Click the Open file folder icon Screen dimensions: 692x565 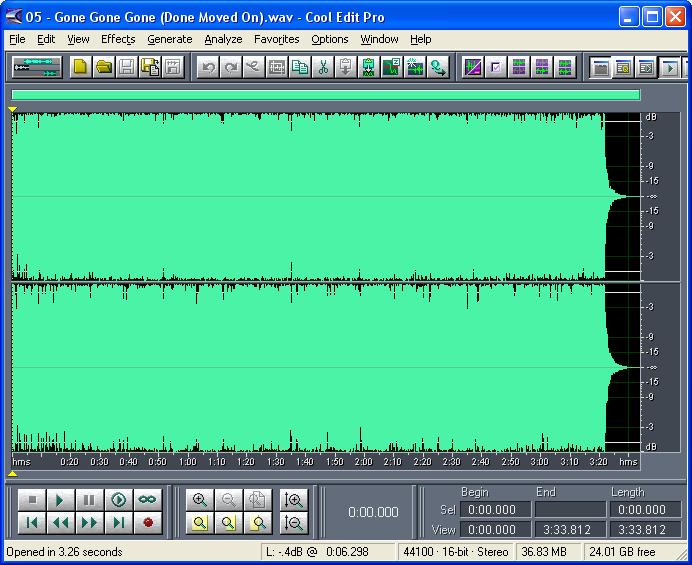[103, 67]
